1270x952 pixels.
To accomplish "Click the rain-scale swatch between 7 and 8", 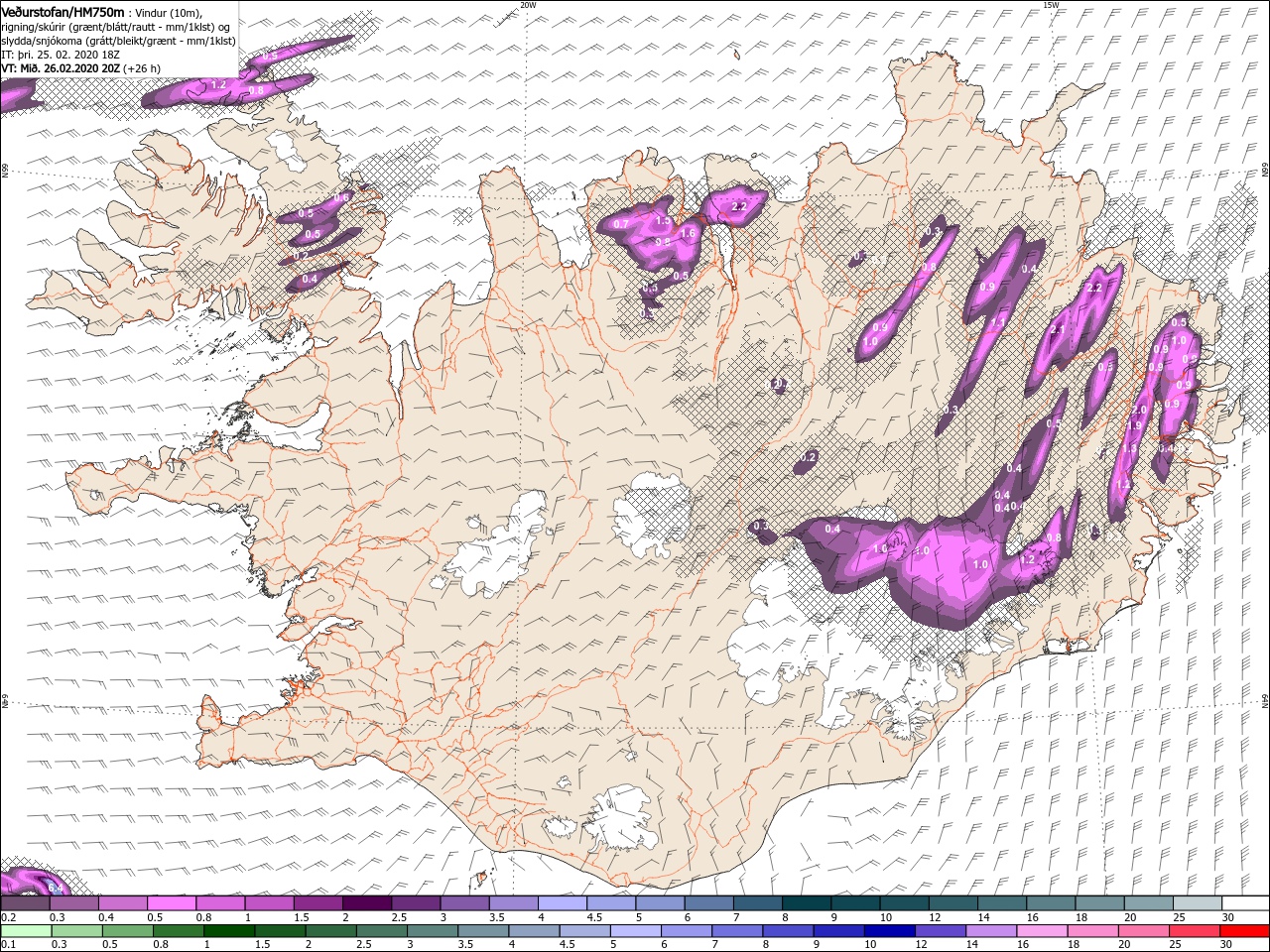I will pyautogui.click(x=736, y=931).
